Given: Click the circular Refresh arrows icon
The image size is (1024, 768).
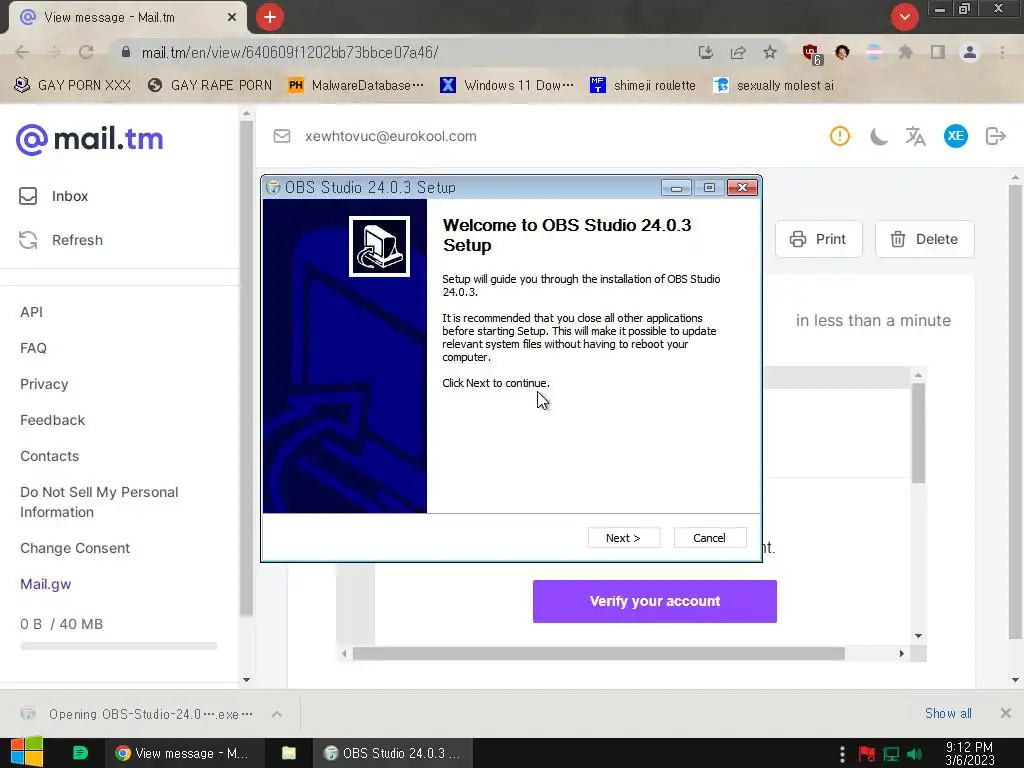Looking at the screenshot, I should click(x=28, y=240).
